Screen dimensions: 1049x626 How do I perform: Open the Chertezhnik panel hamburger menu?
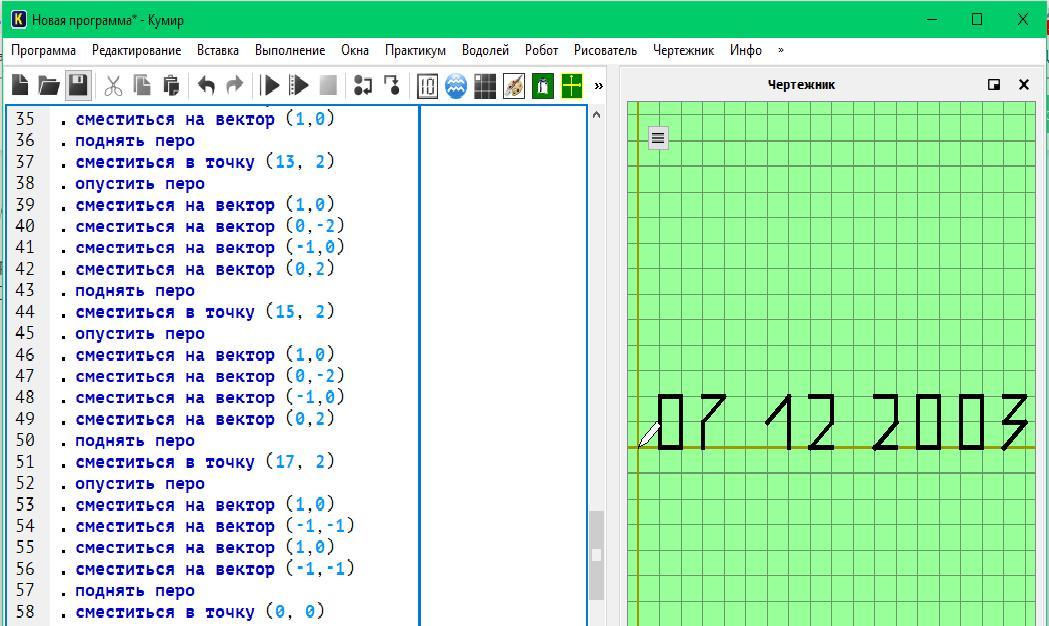pyautogui.click(x=658, y=138)
